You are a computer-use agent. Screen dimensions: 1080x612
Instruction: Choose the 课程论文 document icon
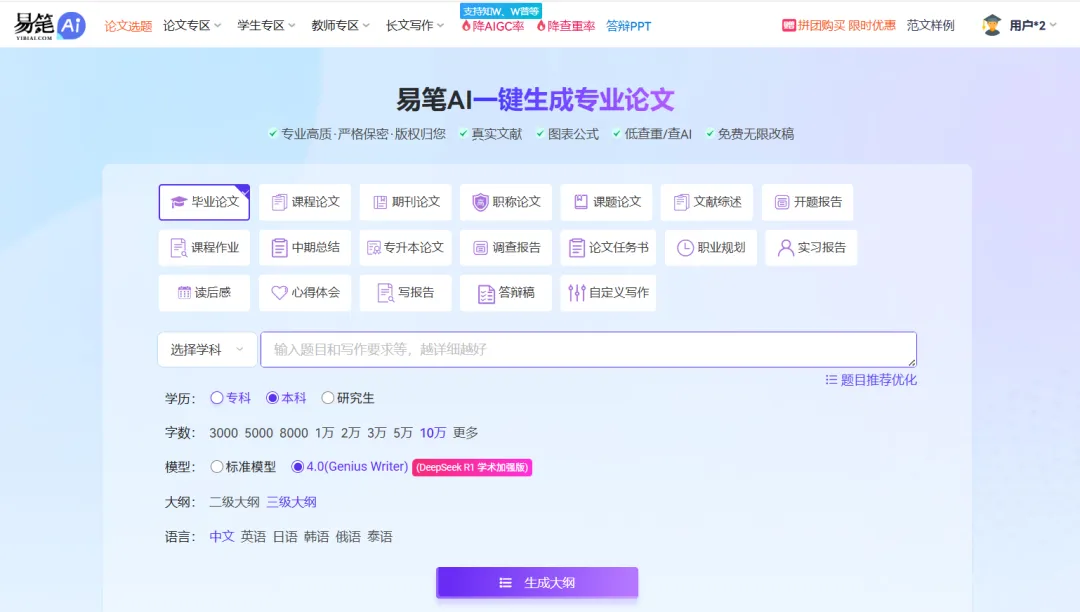click(279, 202)
